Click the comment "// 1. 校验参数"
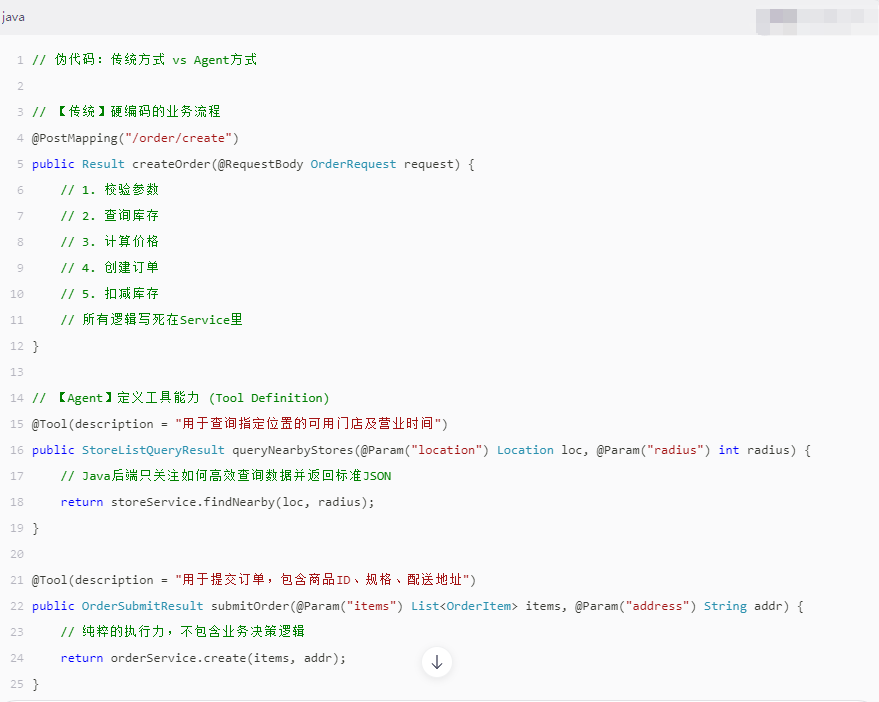Viewport: 879px width, 702px height. tap(110, 190)
